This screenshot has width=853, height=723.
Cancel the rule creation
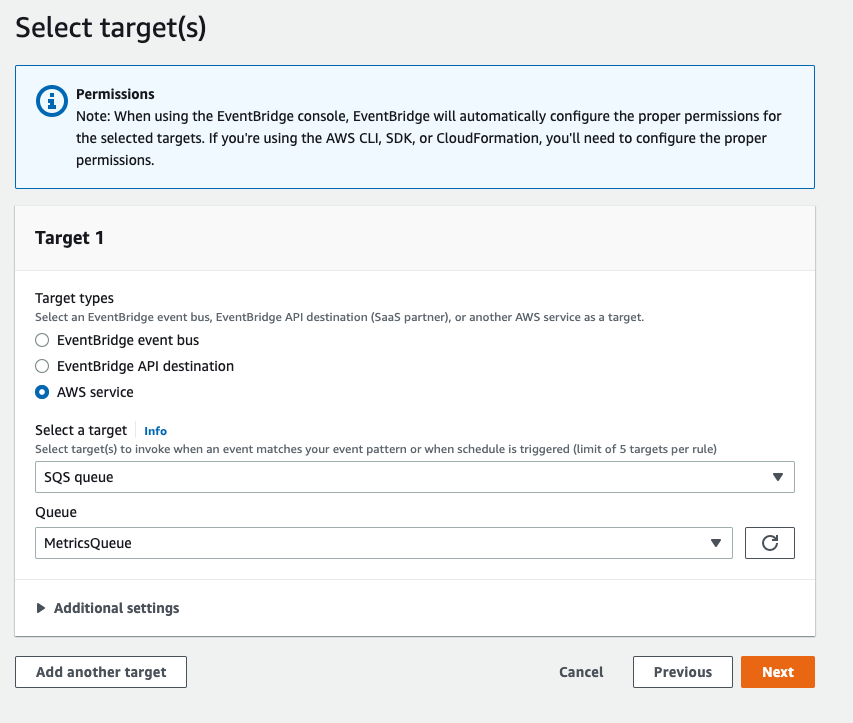pyautogui.click(x=581, y=672)
